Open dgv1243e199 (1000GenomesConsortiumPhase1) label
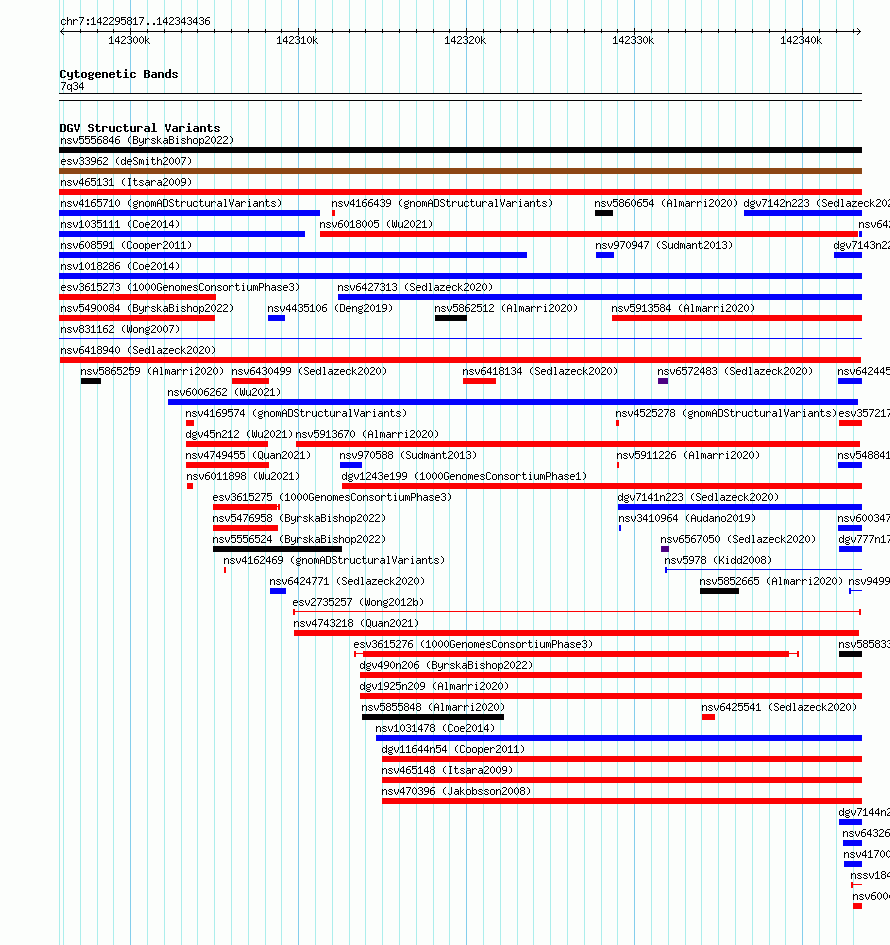The image size is (890, 945). pyautogui.click(x=464, y=477)
